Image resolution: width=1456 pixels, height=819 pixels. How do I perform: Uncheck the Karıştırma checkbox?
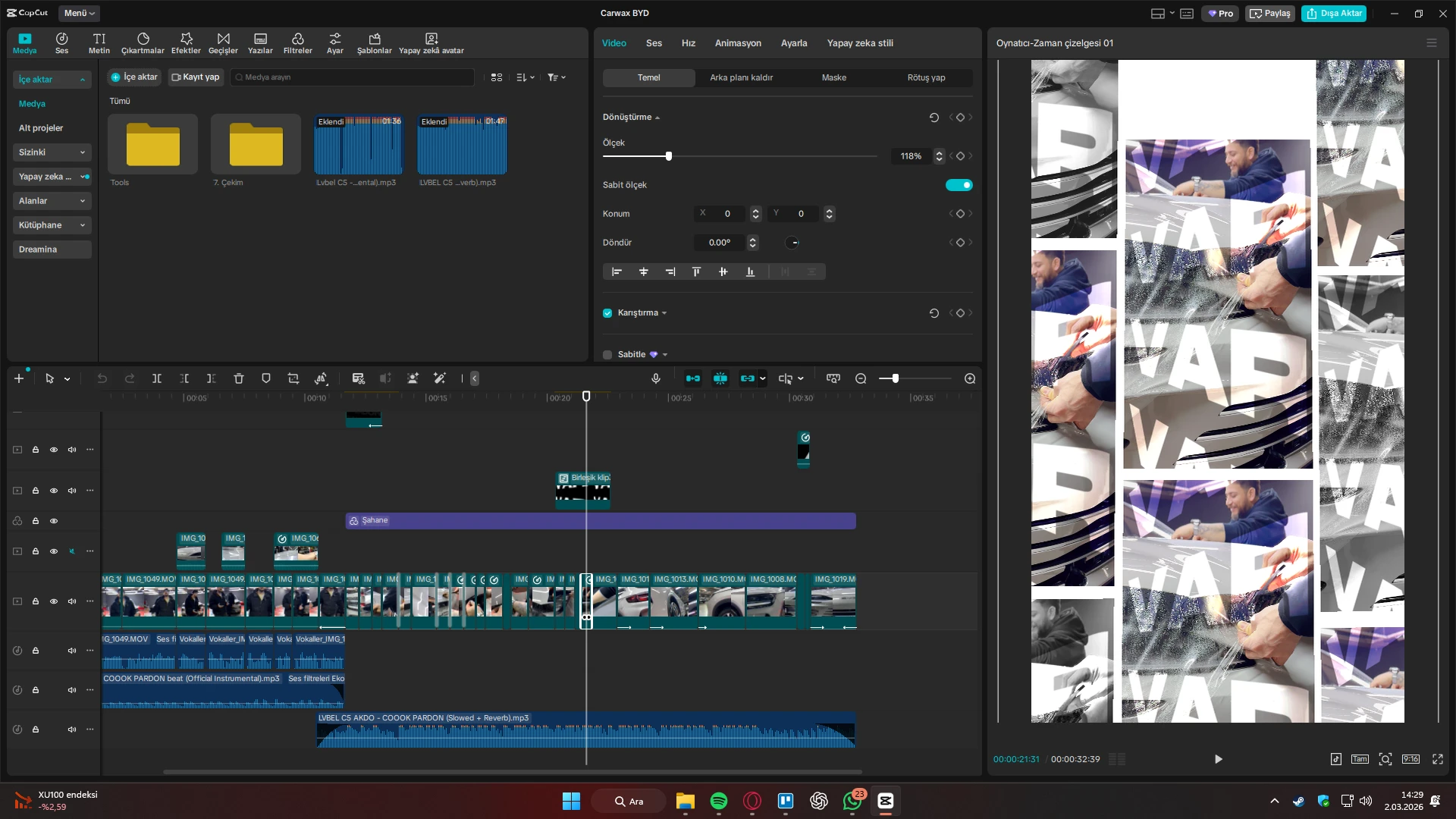pos(607,313)
